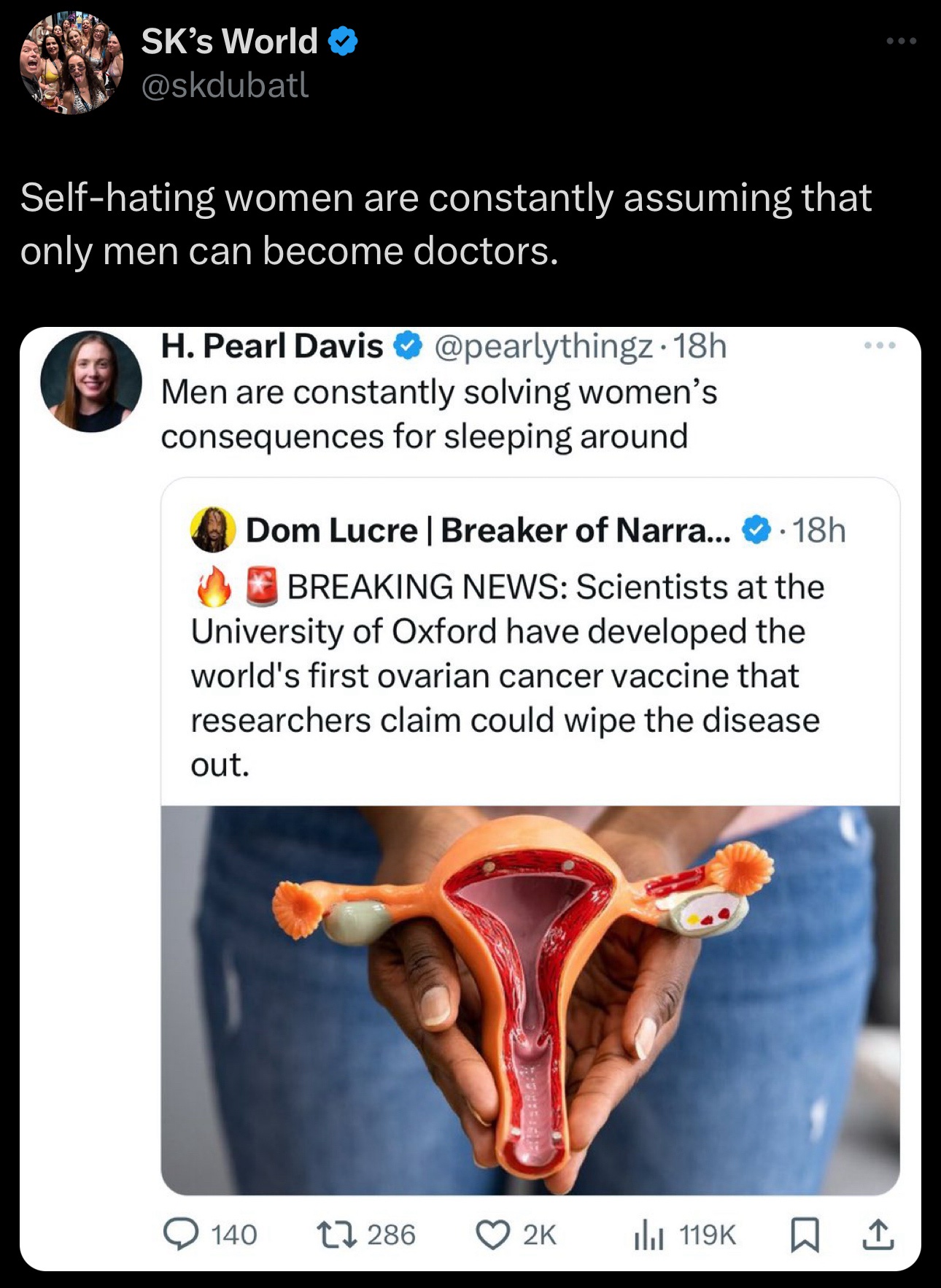Bookmark the quoted tweet
This screenshot has width=941, height=1288.
click(x=805, y=1235)
